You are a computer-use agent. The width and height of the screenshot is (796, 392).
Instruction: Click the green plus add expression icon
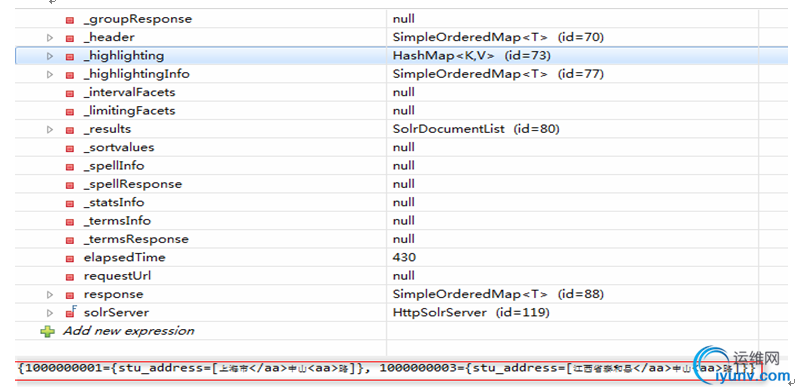[48, 332]
